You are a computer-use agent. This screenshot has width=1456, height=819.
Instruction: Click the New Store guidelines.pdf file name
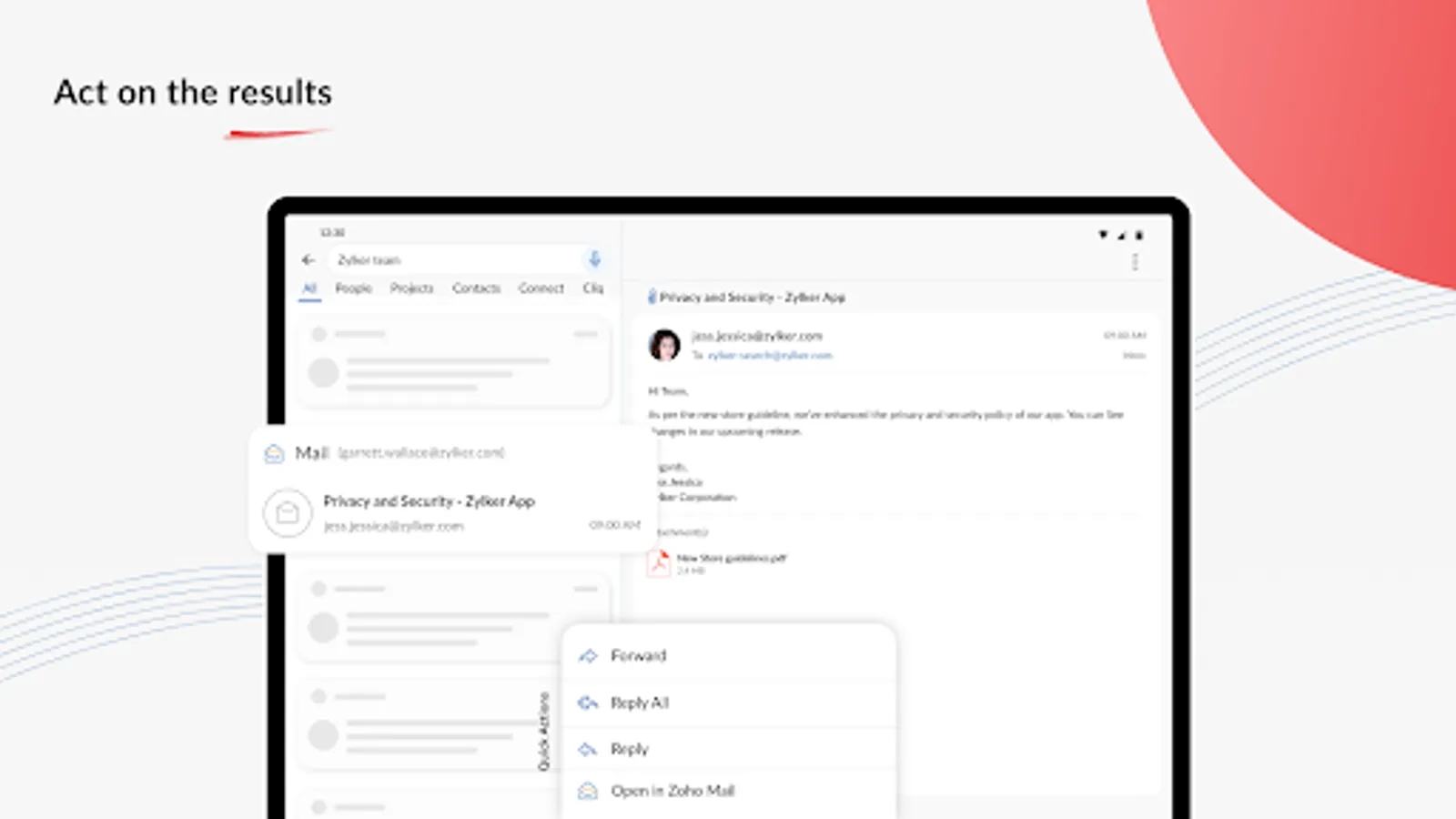(731, 558)
